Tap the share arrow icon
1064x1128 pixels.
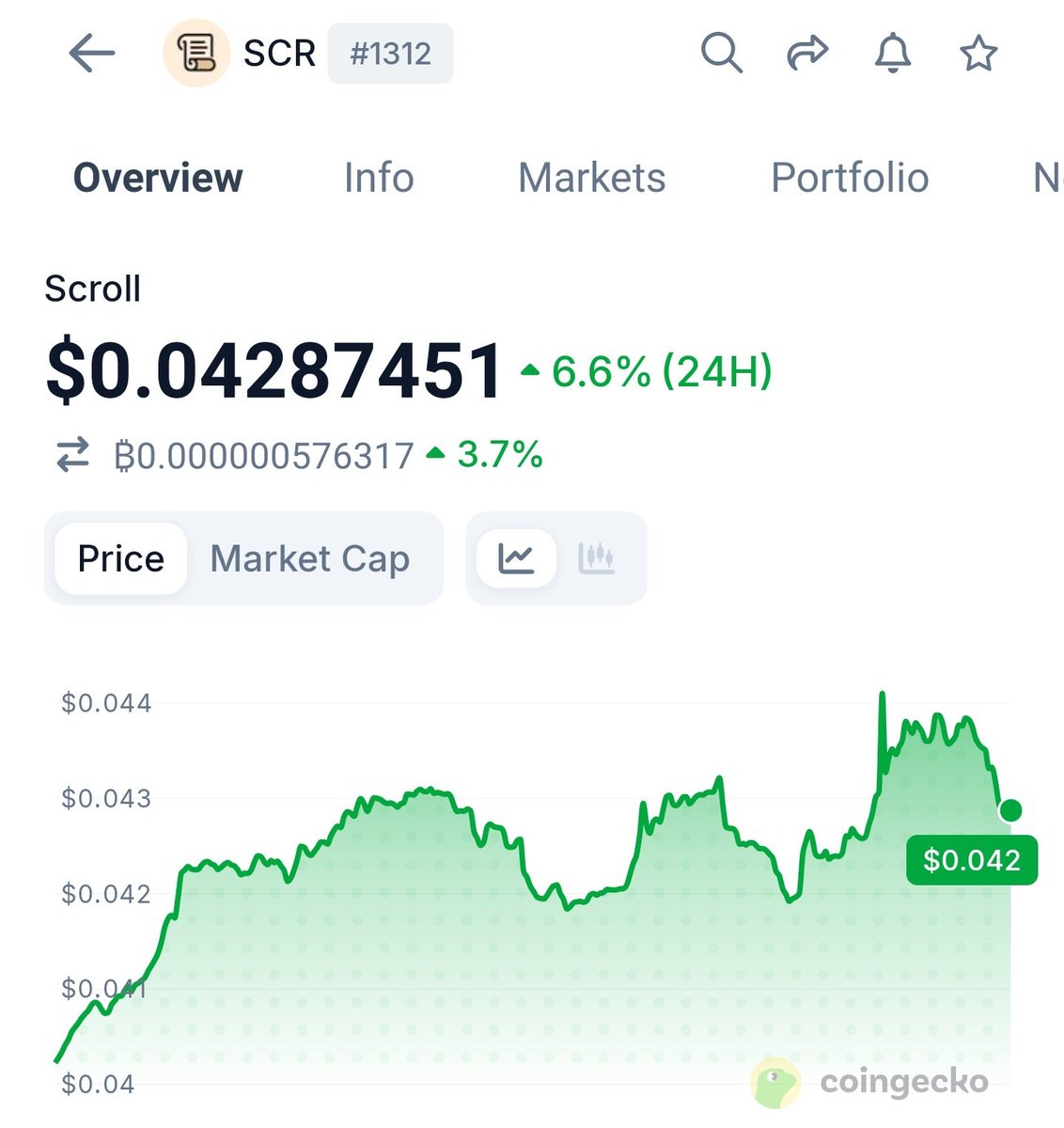(x=806, y=53)
